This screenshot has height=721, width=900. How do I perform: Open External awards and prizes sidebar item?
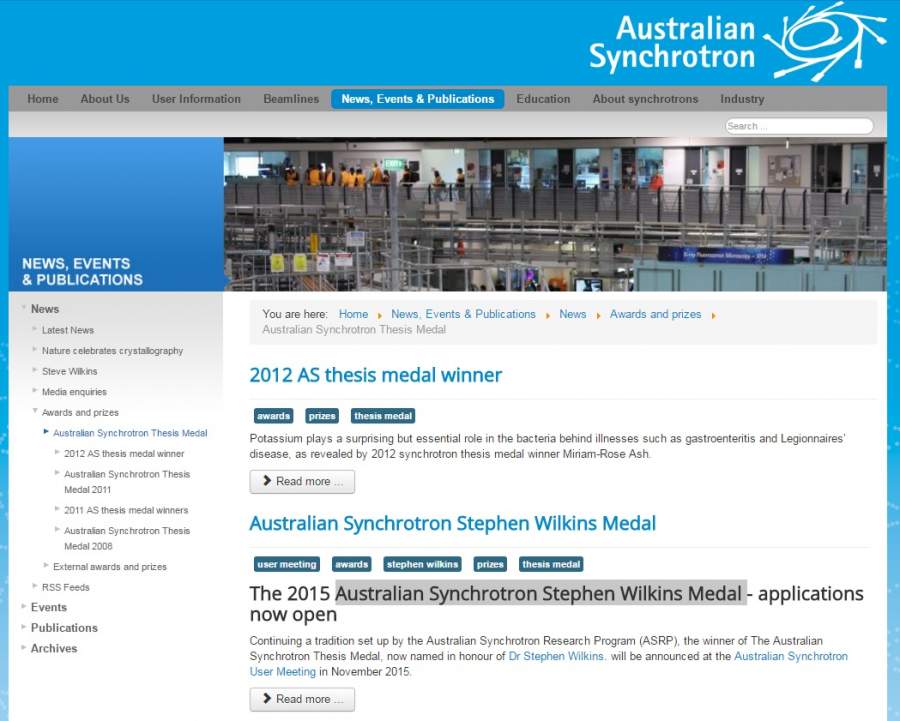click(x=110, y=567)
